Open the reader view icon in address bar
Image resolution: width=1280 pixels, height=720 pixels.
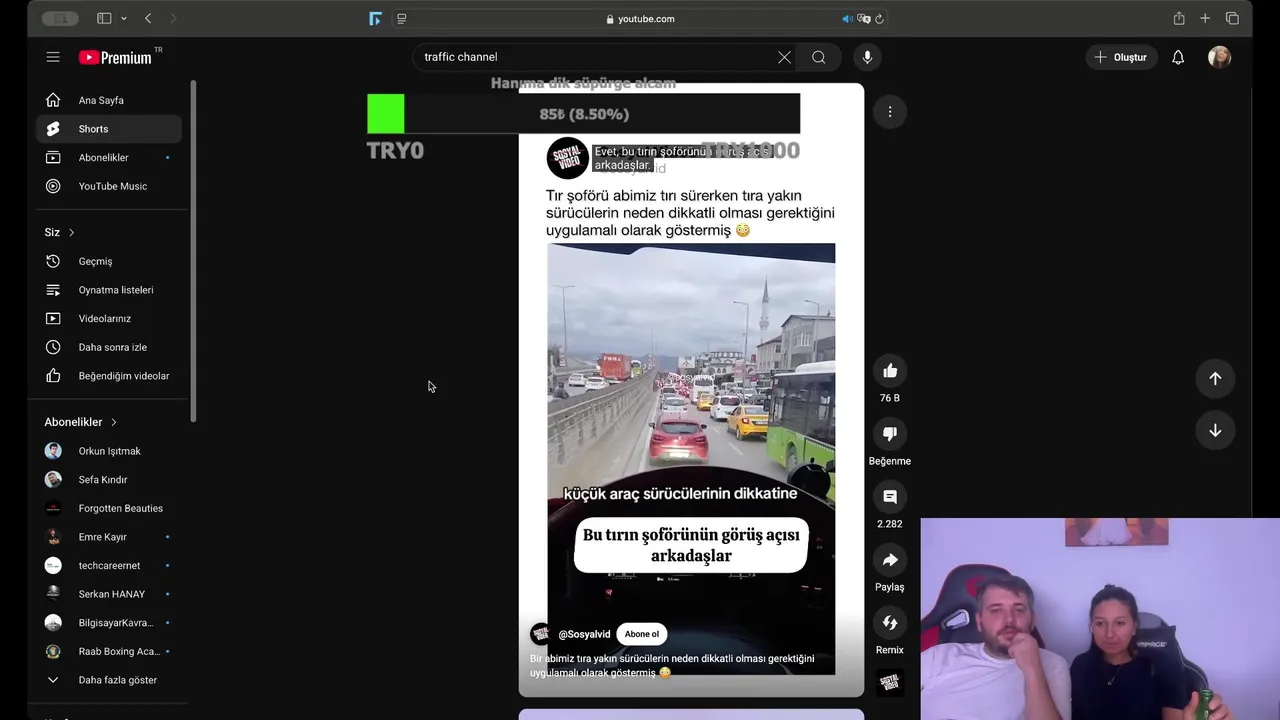point(402,19)
